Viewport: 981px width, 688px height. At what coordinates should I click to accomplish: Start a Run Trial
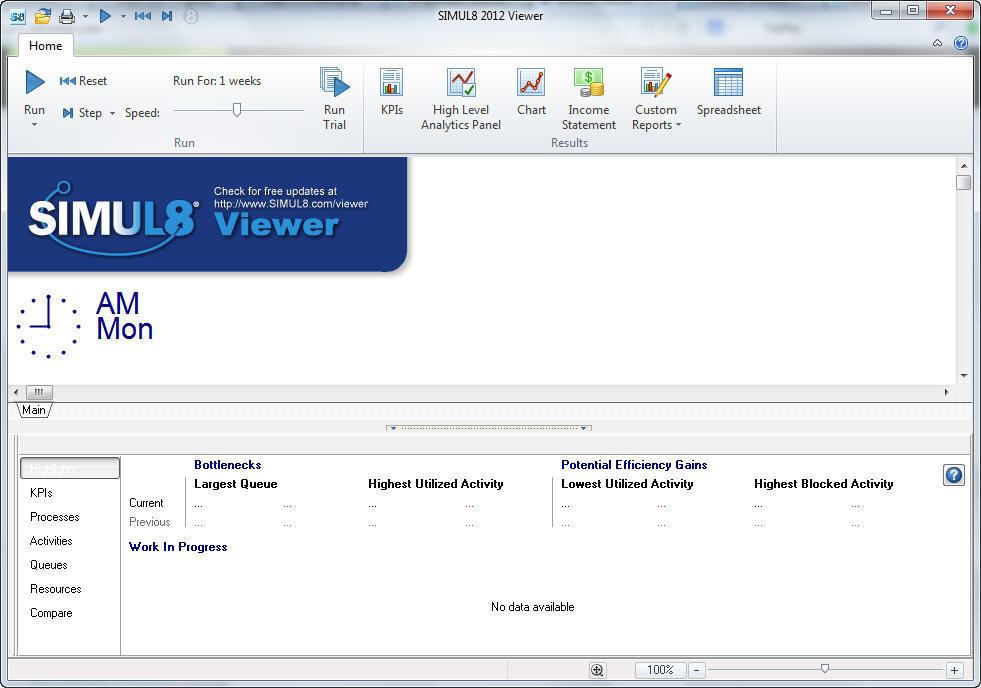[x=335, y=99]
